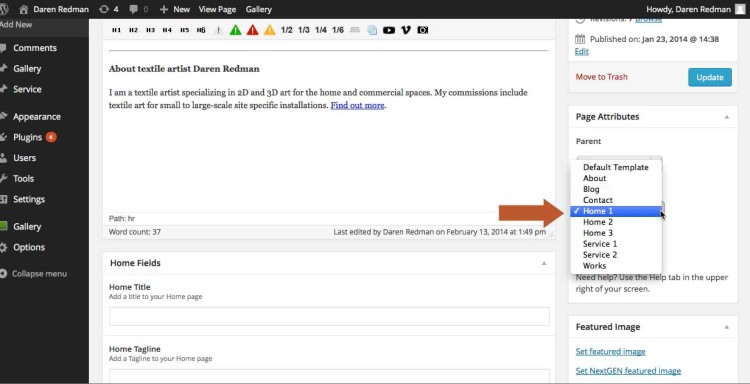Click into the Home Title input field
The height and width of the screenshot is (384, 750).
point(329,317)
